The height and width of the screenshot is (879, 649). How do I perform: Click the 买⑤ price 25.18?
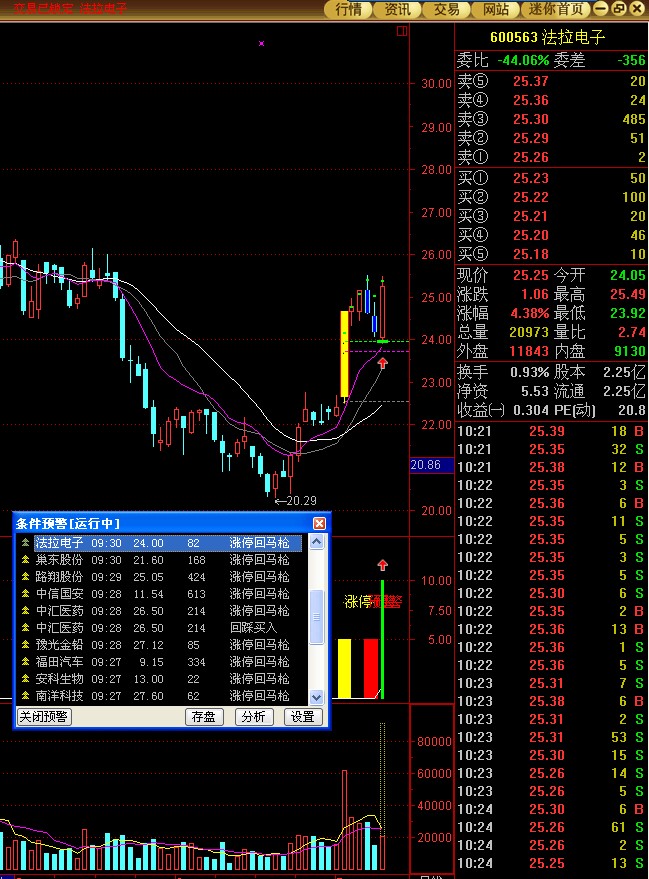[530, 255]
